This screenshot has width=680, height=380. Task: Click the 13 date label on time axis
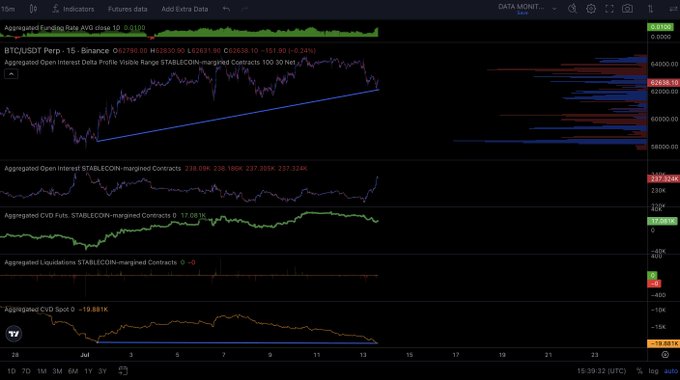[363, 355]
